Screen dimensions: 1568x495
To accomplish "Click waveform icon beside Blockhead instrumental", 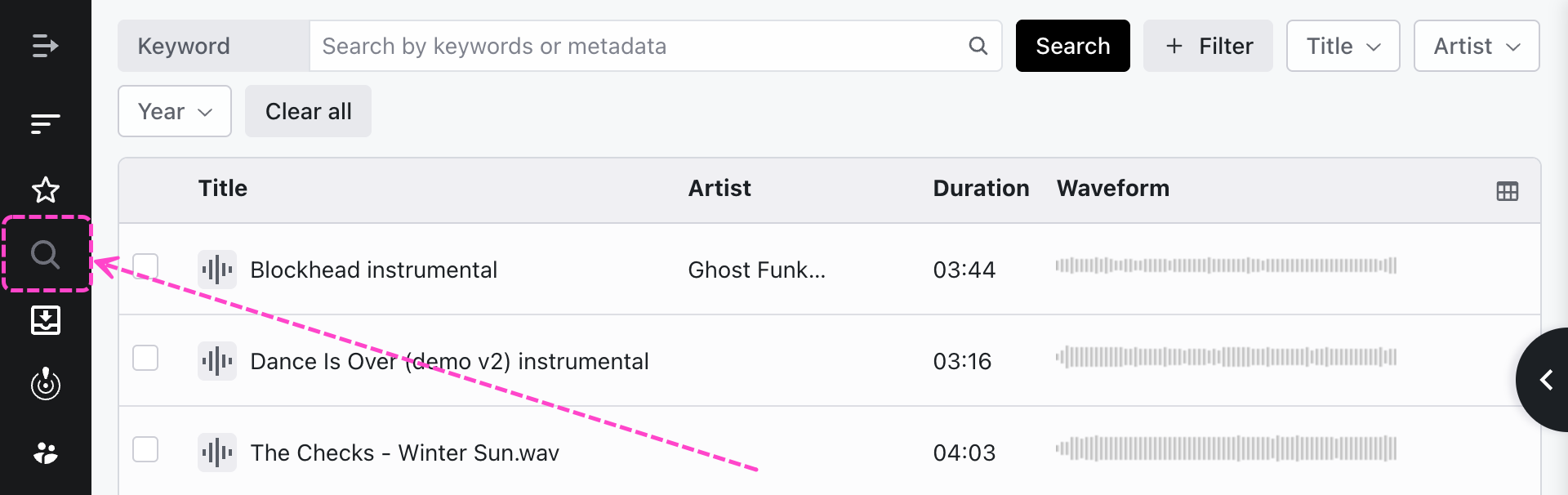I will coord(217,270).
